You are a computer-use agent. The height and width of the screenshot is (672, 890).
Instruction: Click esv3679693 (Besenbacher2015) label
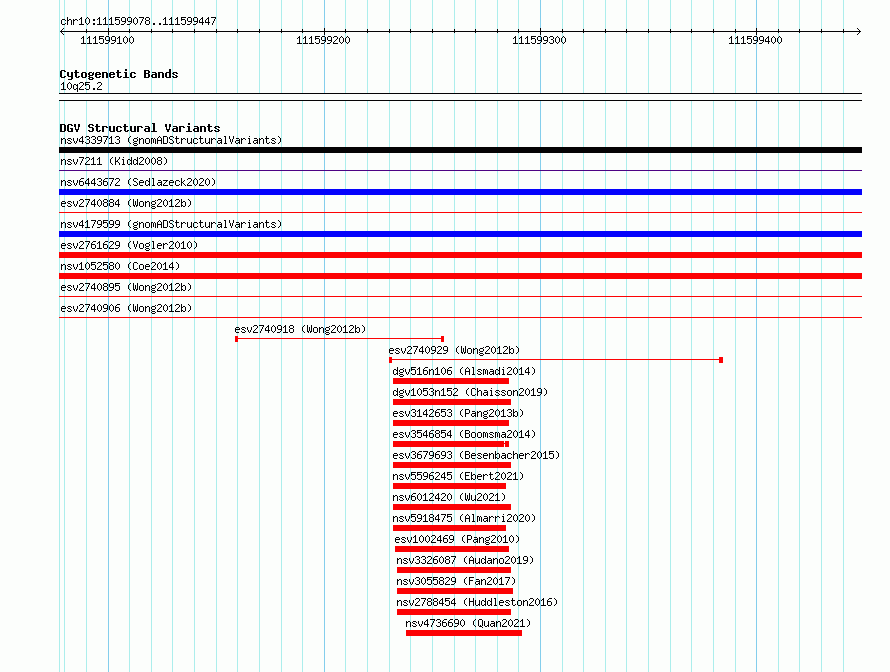click(476, 455)
